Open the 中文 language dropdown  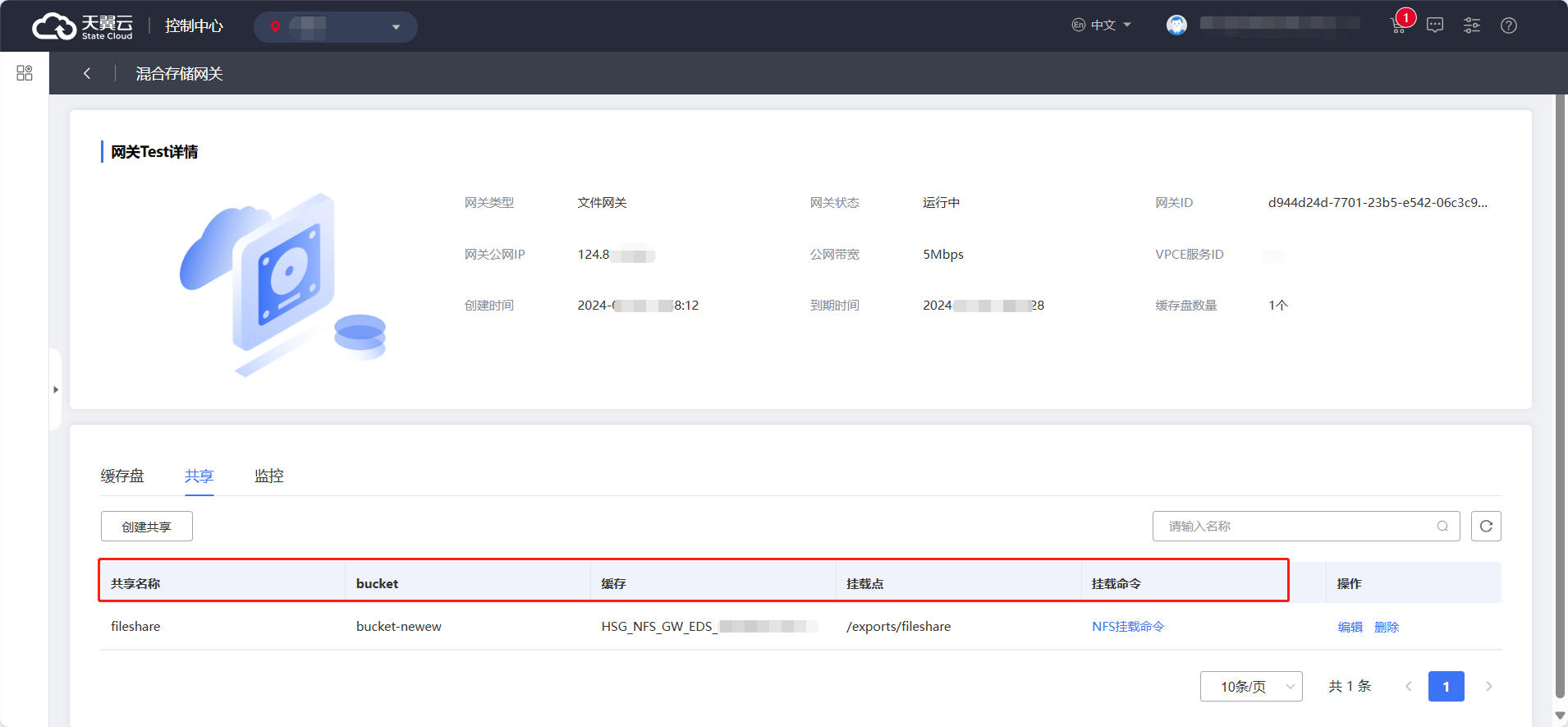[x=1102, y=25]
